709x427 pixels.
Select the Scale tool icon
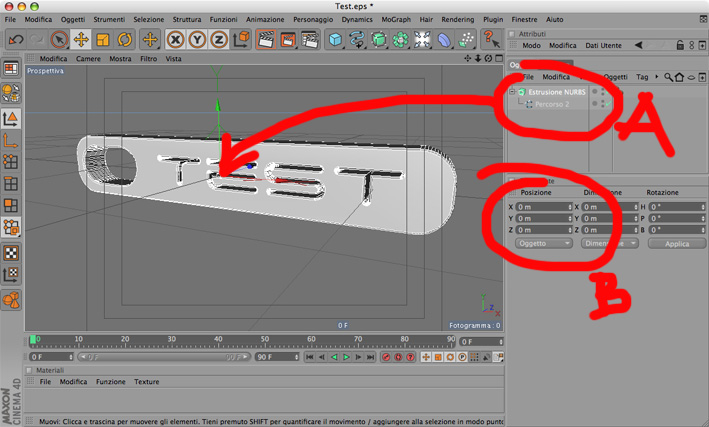click(103, 40)
